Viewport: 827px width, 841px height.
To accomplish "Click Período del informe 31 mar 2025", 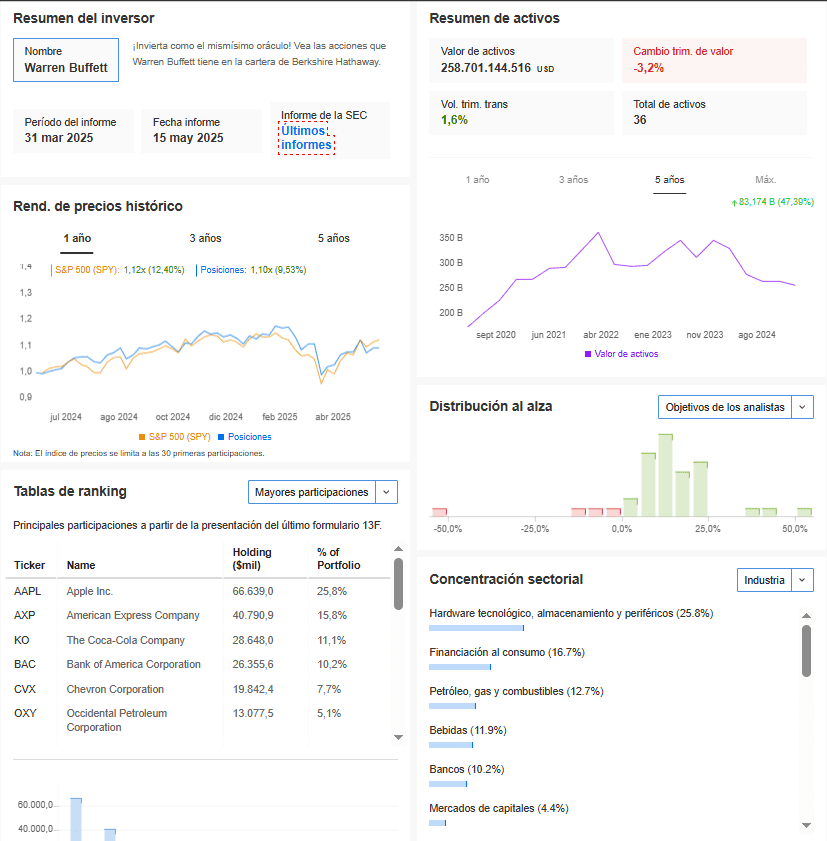I will 73,130.
